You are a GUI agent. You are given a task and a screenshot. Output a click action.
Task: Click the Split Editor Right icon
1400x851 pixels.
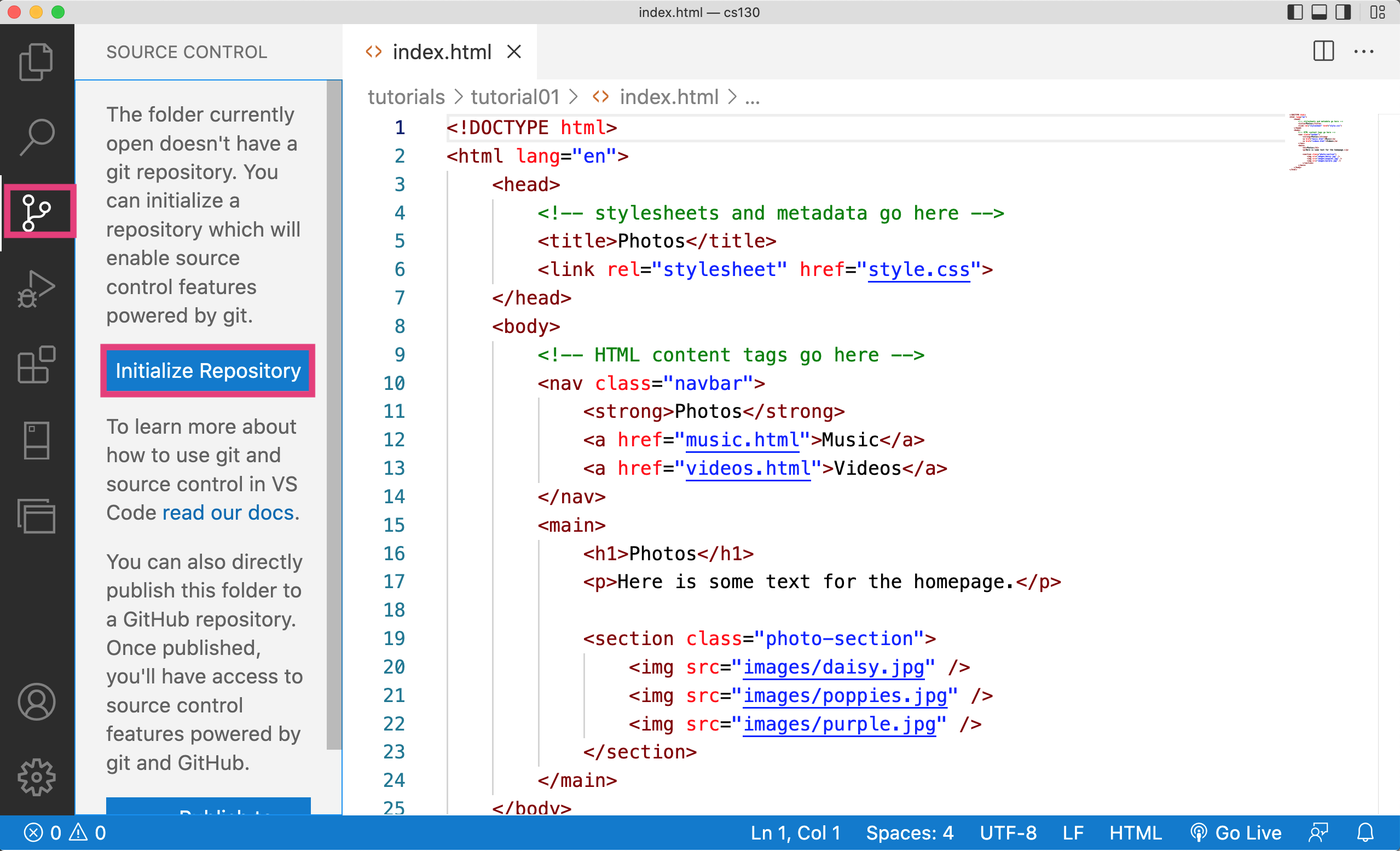coord(1323,51)
